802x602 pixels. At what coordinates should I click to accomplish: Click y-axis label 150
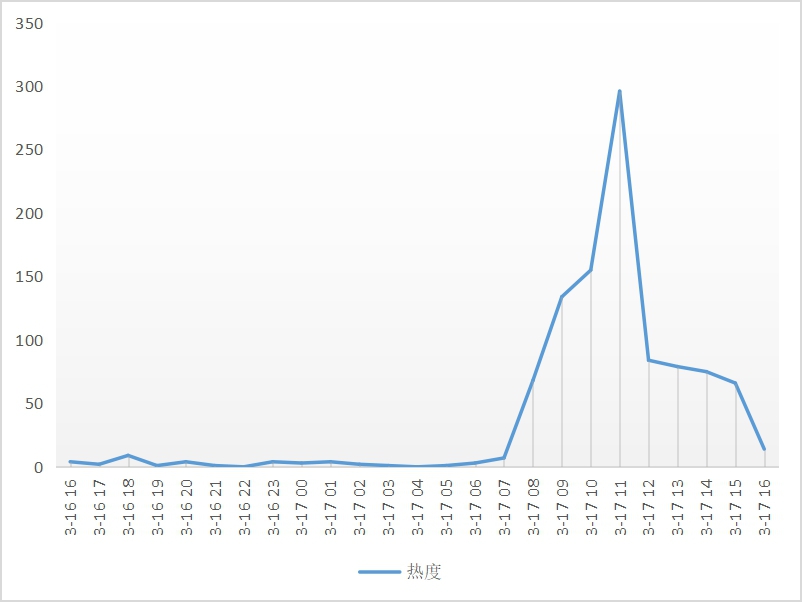(29, 277)
